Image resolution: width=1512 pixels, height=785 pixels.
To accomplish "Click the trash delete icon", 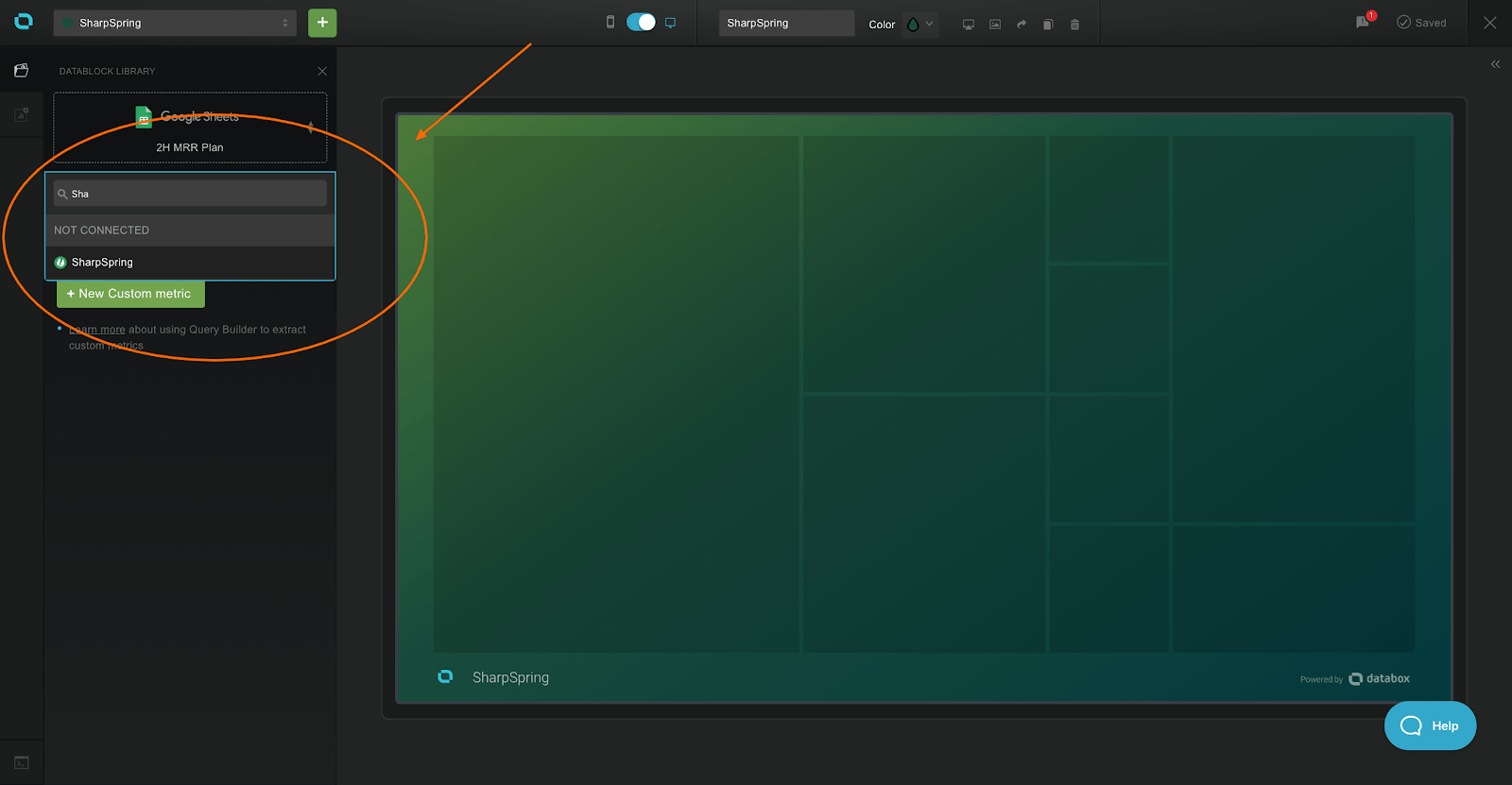I will (x=1074, y=25).
